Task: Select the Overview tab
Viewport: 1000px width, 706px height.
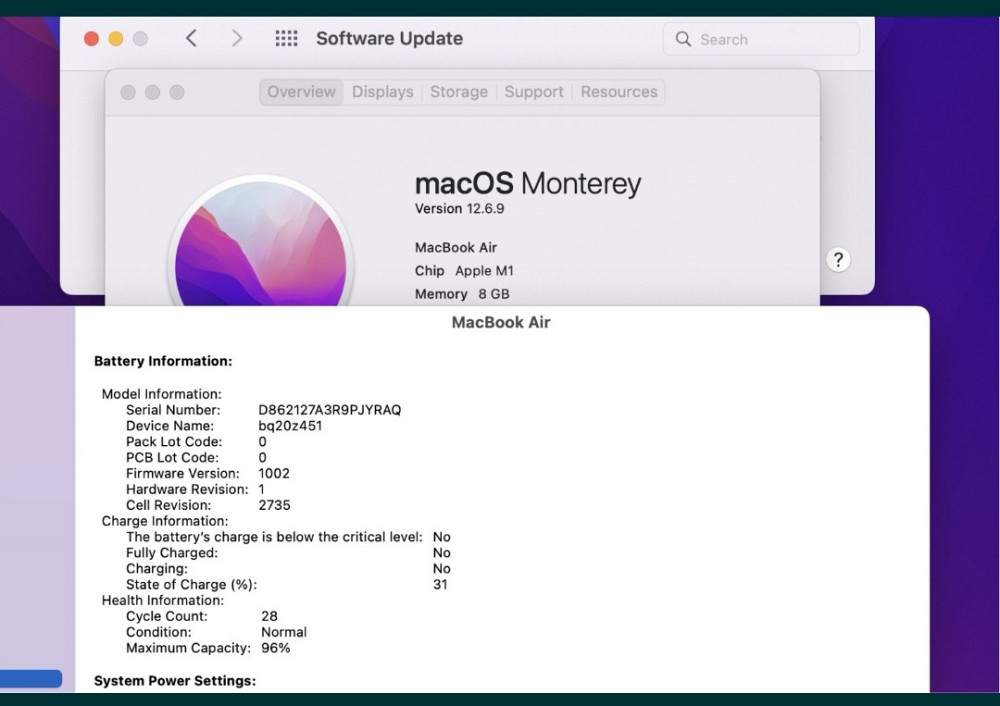Action: click(300, 91)
